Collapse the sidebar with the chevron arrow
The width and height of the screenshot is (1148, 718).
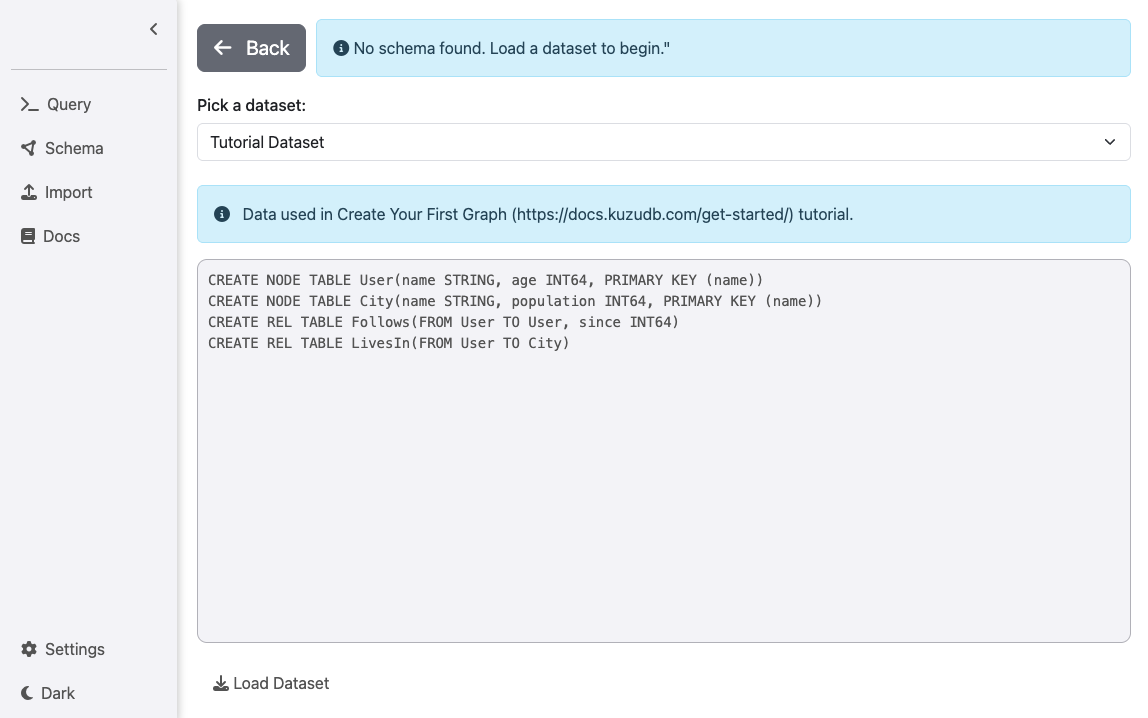point(154,29)
